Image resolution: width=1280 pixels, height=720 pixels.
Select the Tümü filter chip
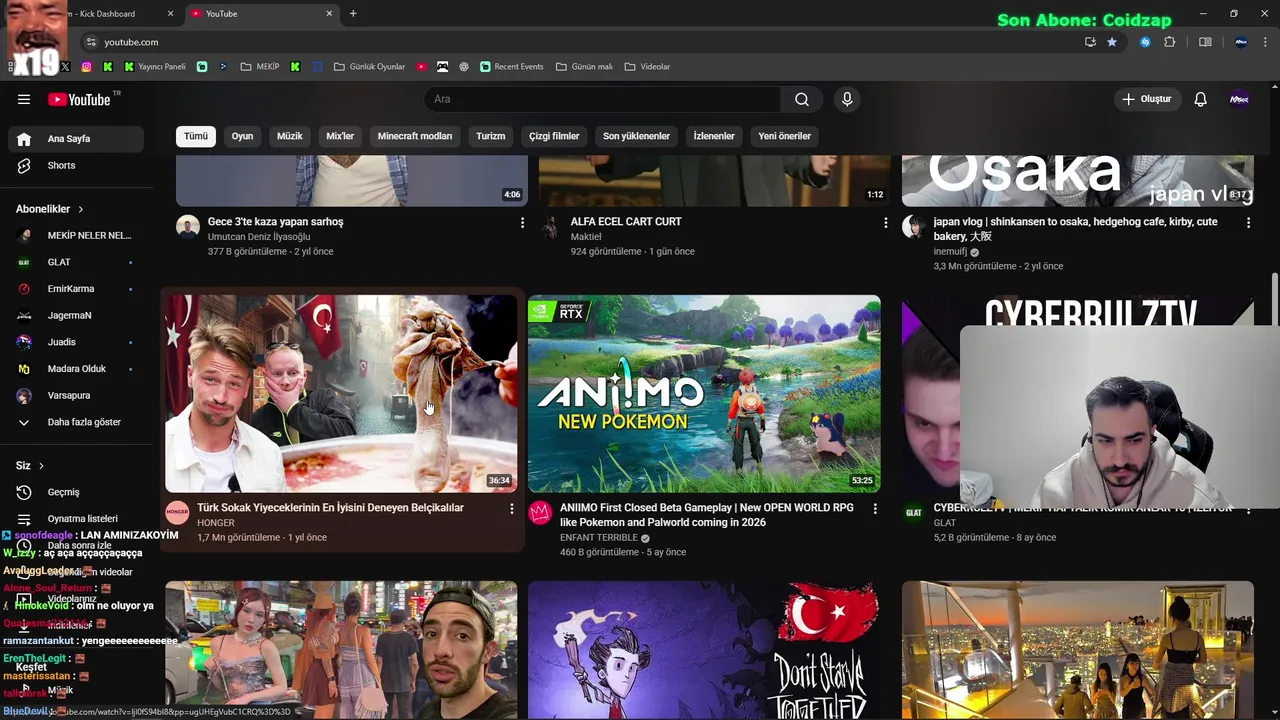(x=196, y=136)
